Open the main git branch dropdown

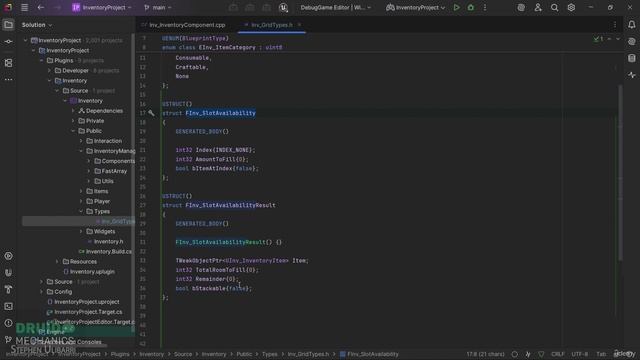tap(158, 7)
